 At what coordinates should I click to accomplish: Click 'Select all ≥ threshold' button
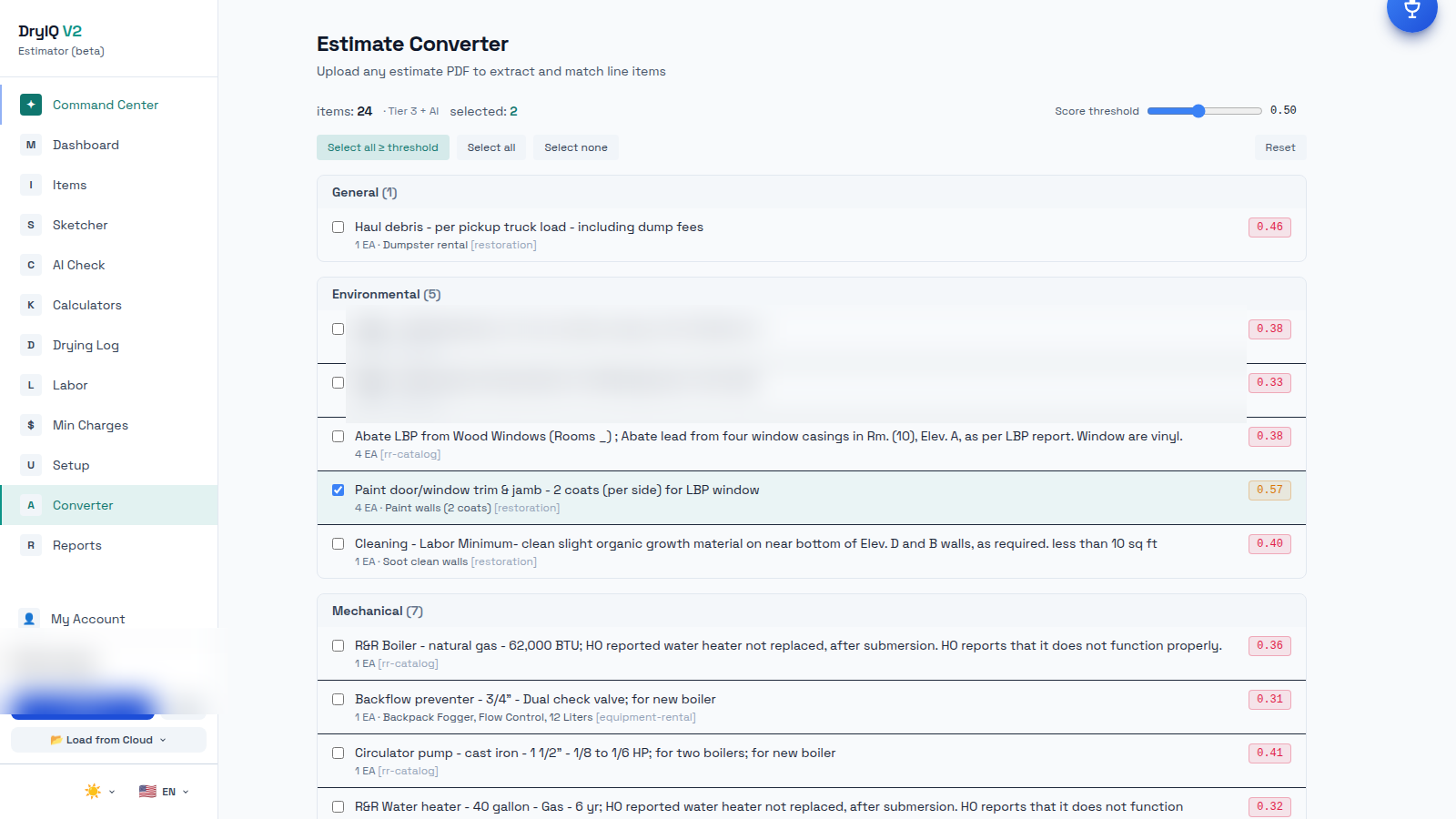point(383,147)
